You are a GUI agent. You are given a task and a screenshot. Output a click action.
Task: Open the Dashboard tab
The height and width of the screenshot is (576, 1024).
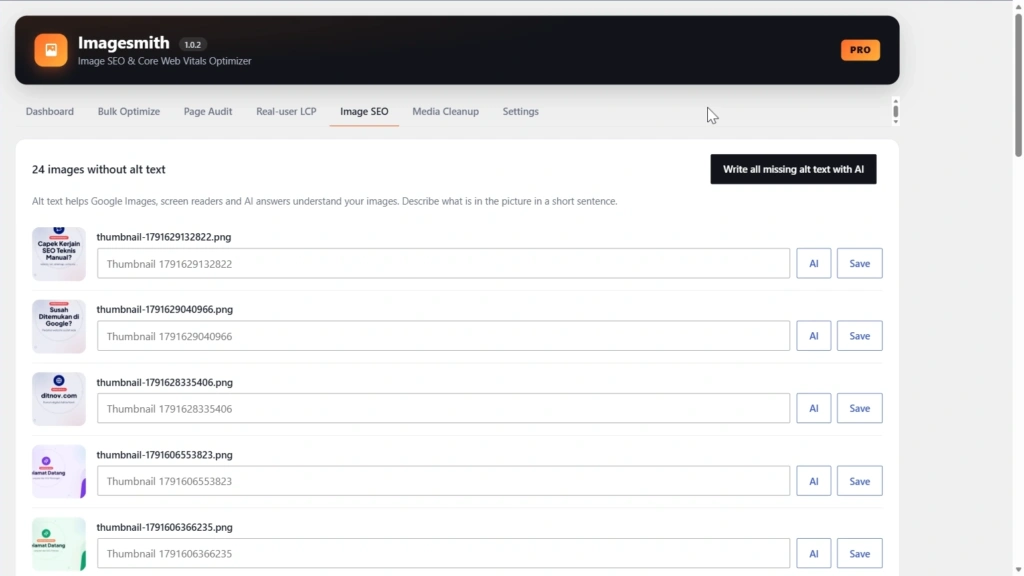[x=50, y=111]
